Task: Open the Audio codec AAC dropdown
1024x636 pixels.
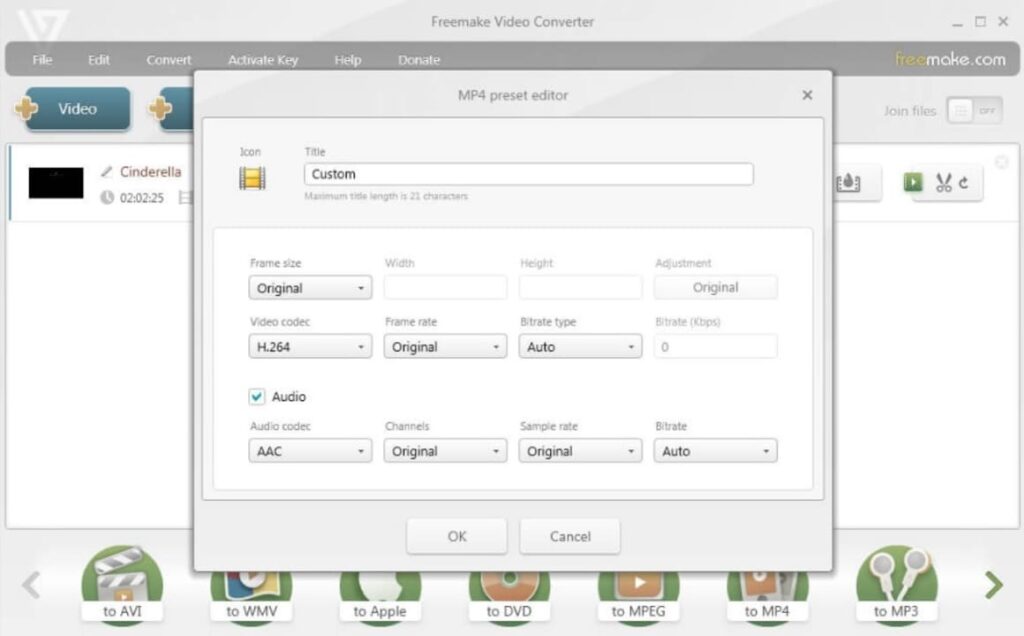Action: [x=310, y=451]
